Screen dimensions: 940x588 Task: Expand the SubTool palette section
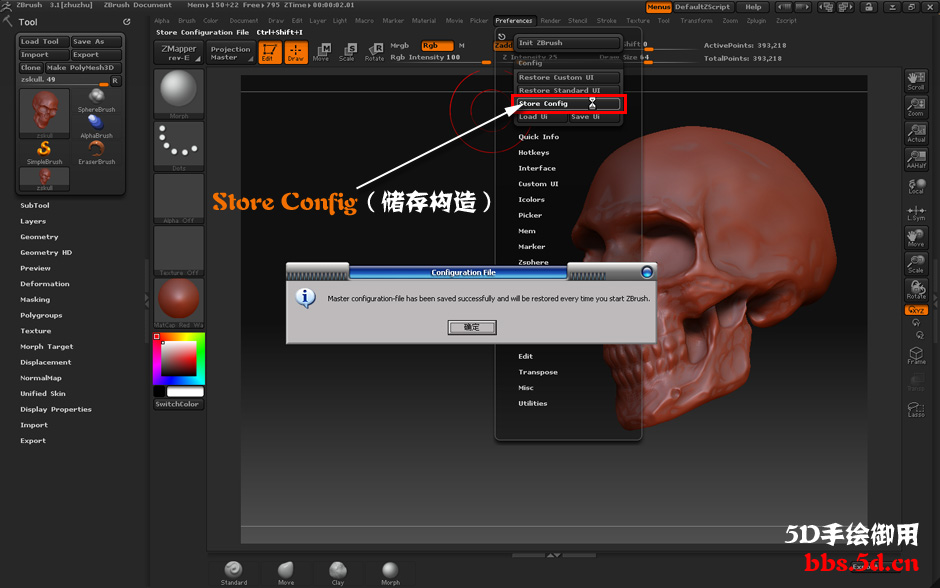coord(35,206)
